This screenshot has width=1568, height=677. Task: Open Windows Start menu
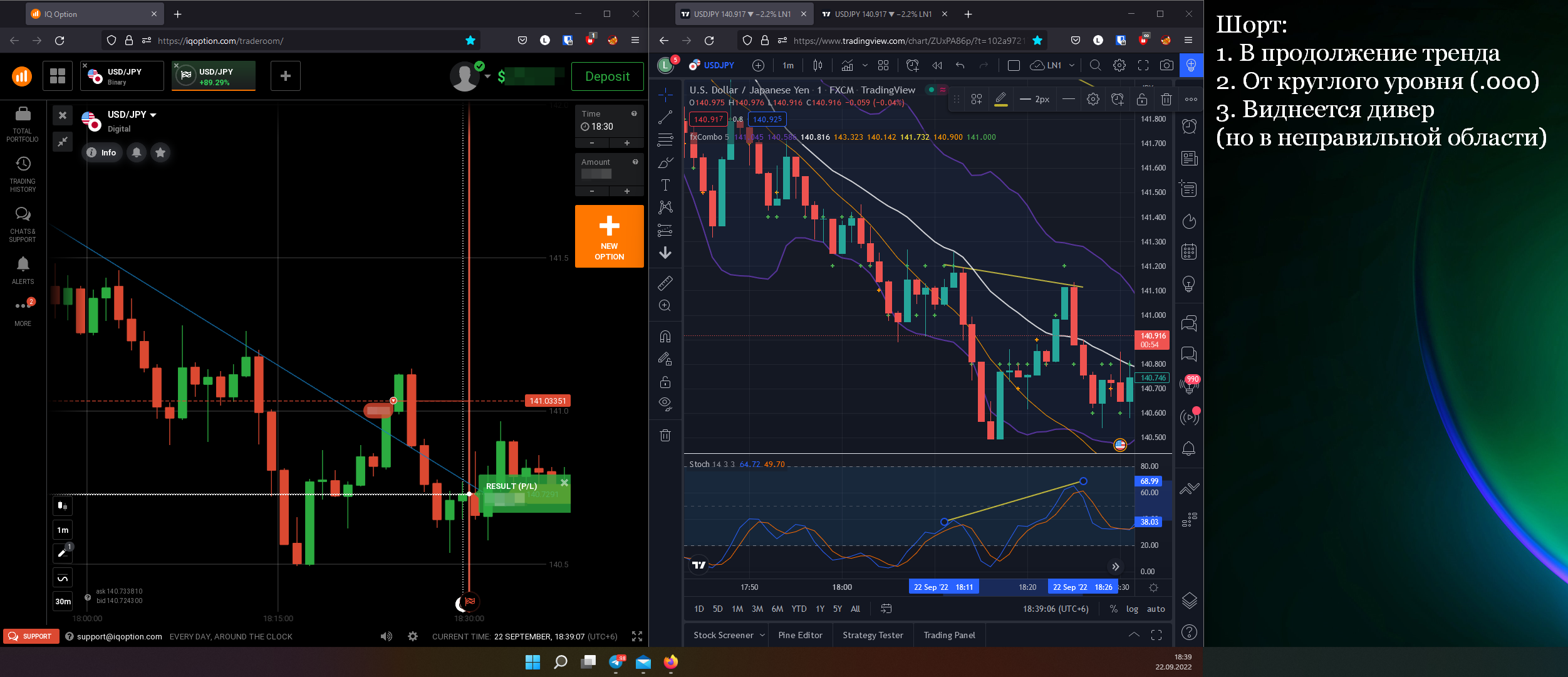(x=532, y=662)
